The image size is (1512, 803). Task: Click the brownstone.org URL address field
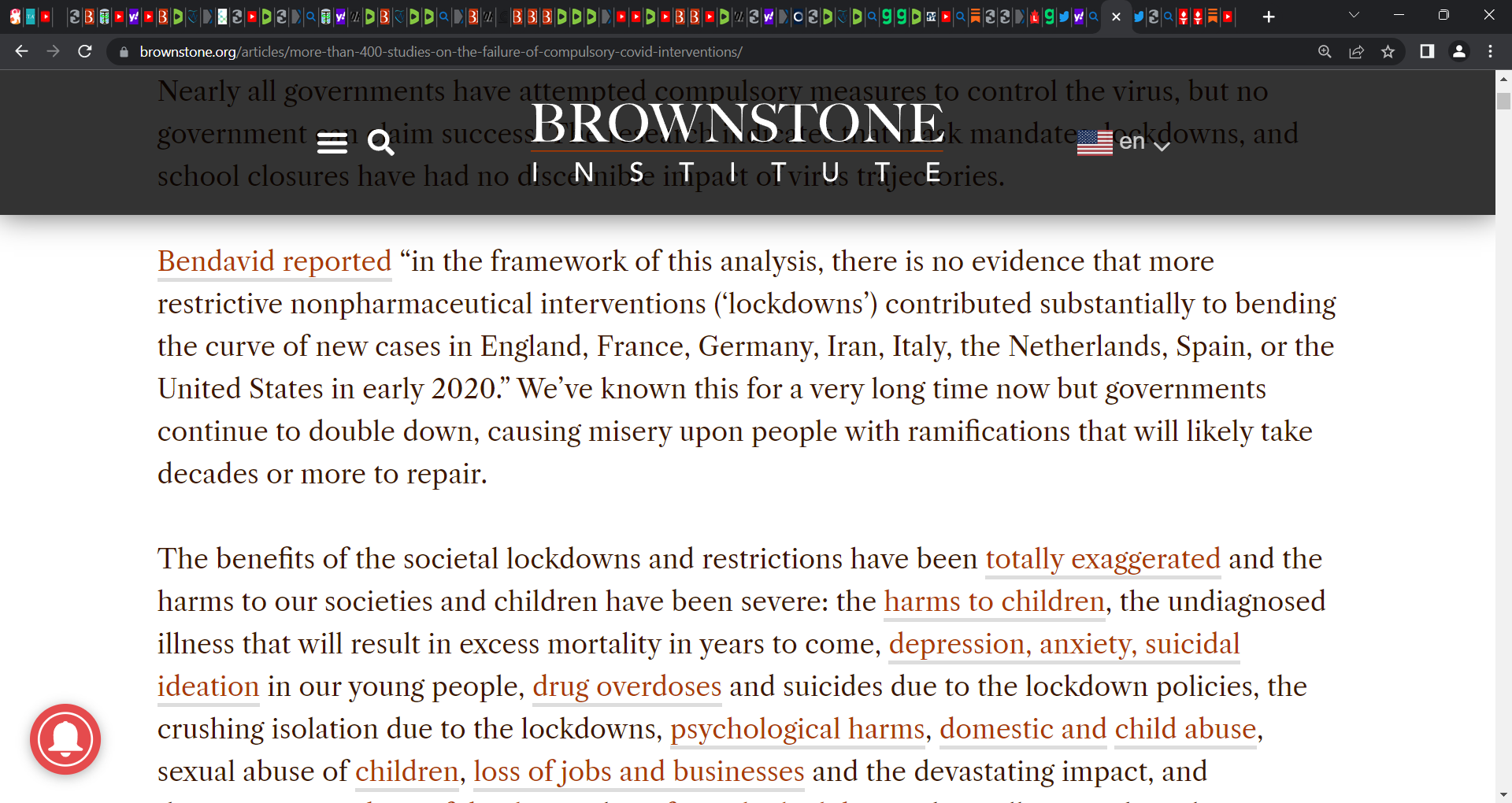(x=441, y=52)
